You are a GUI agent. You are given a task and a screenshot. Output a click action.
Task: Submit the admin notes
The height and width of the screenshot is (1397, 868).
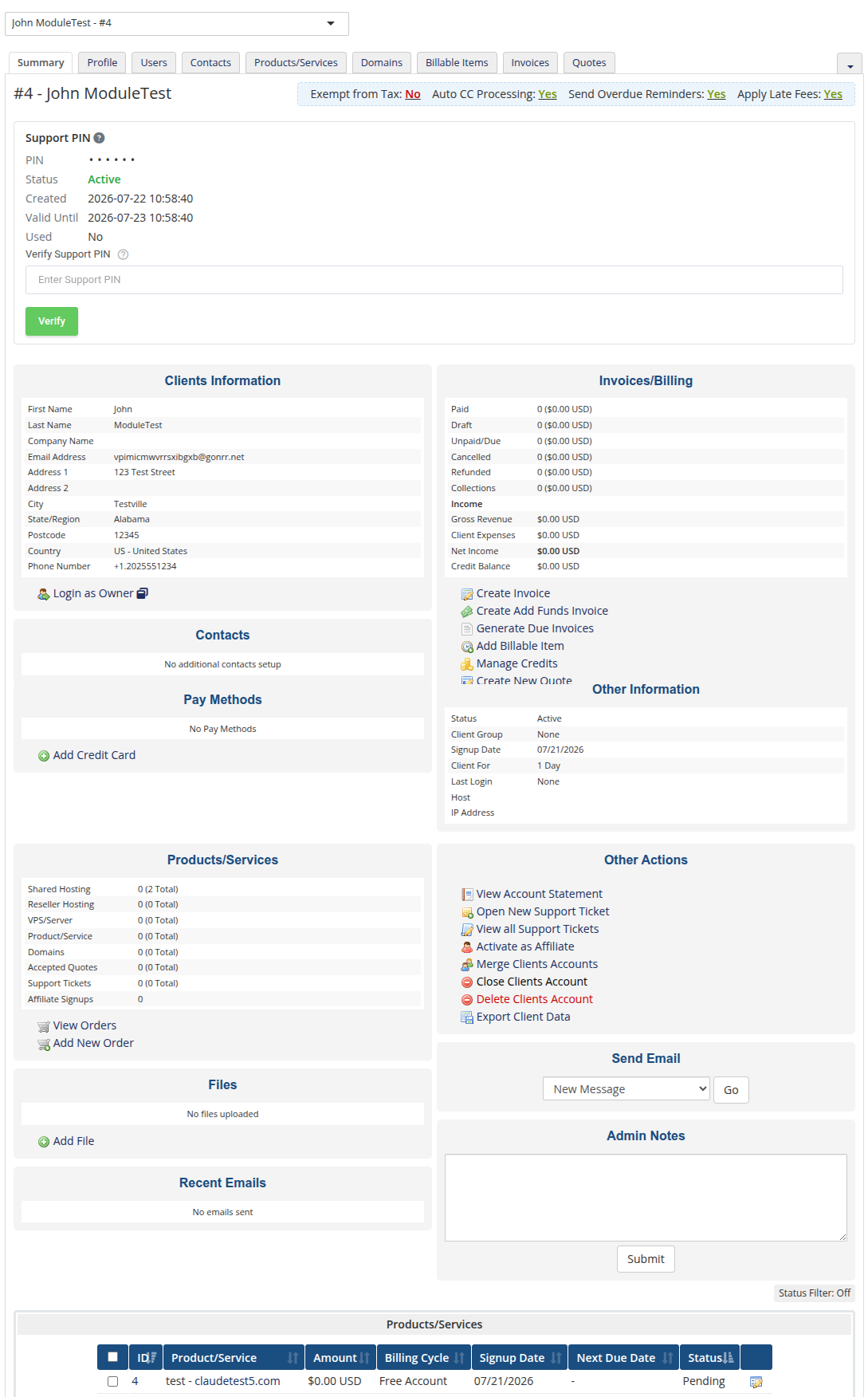tap(646, 1259)
